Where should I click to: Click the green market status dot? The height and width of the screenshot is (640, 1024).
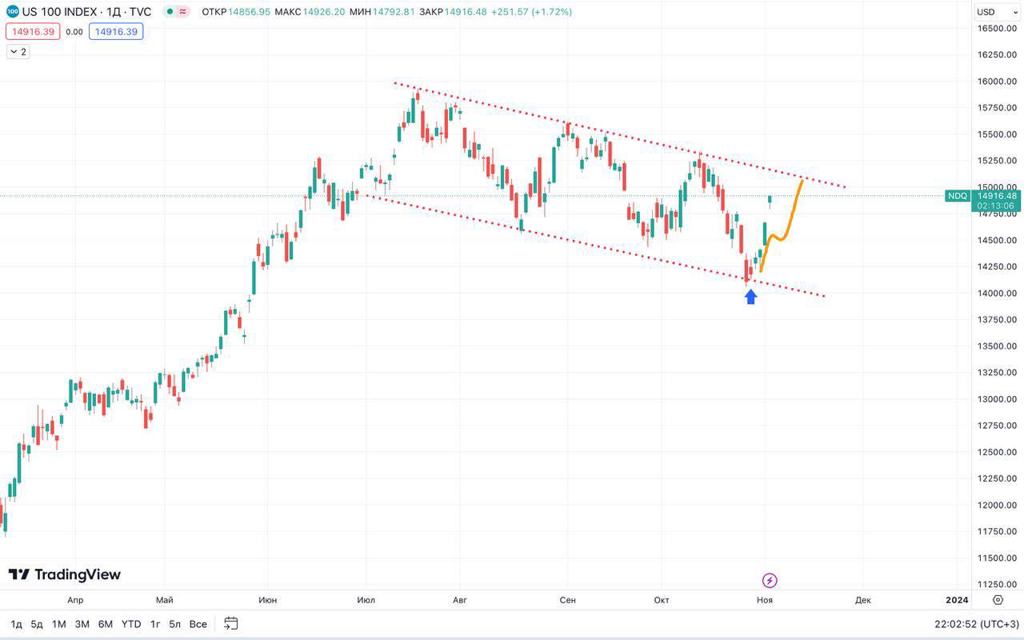point(169,12)
